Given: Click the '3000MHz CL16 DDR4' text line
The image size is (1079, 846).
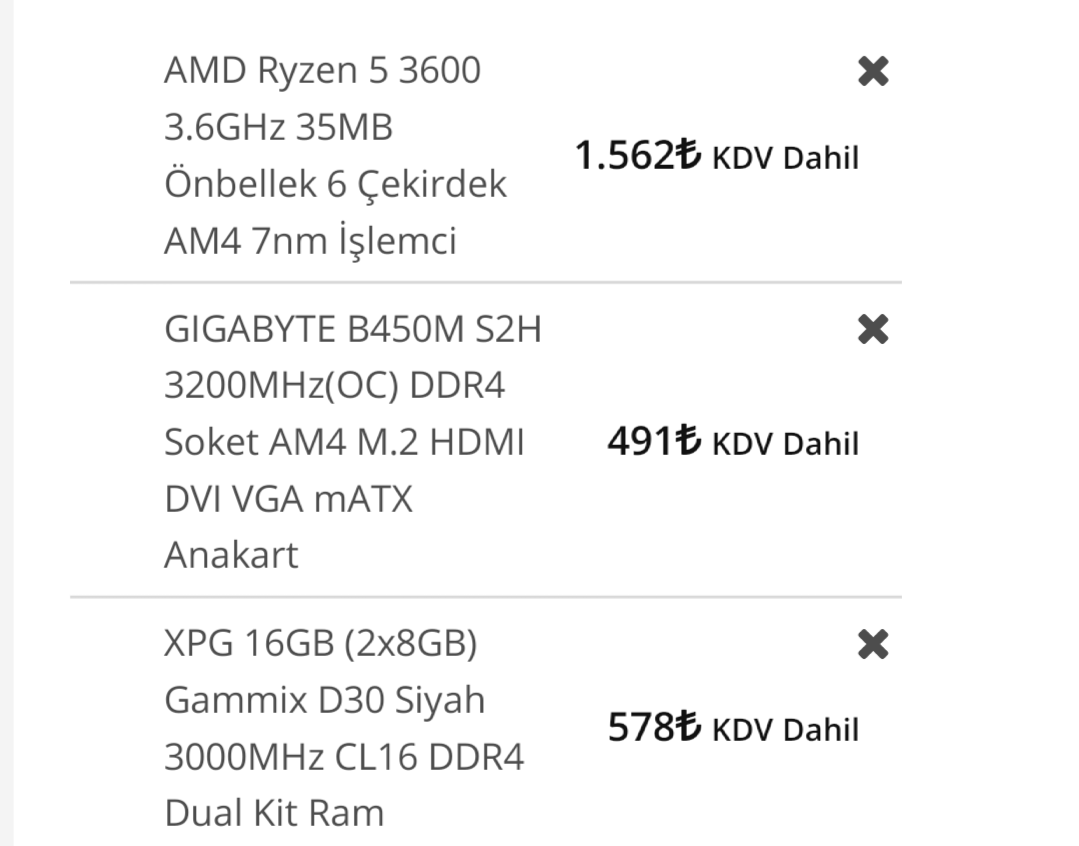Looking at the screenshot, I should pyautogui.click(x=344, y=757).
